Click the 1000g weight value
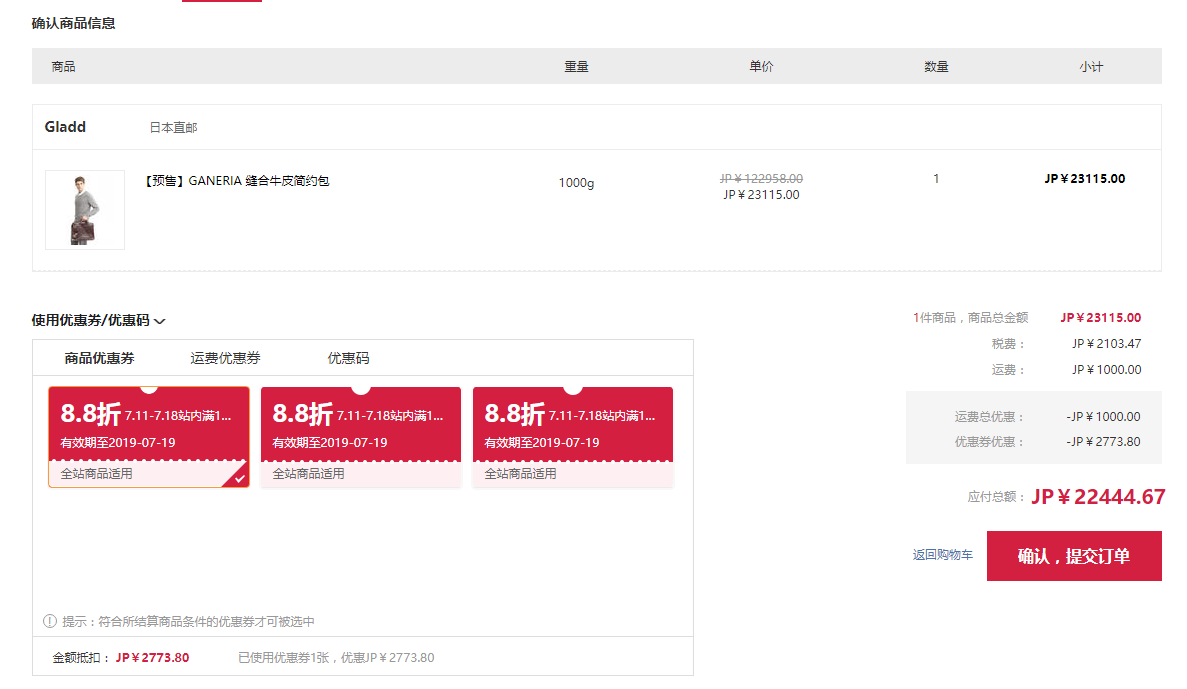Viewport: 1187px width, 689px height. [576, 182]
